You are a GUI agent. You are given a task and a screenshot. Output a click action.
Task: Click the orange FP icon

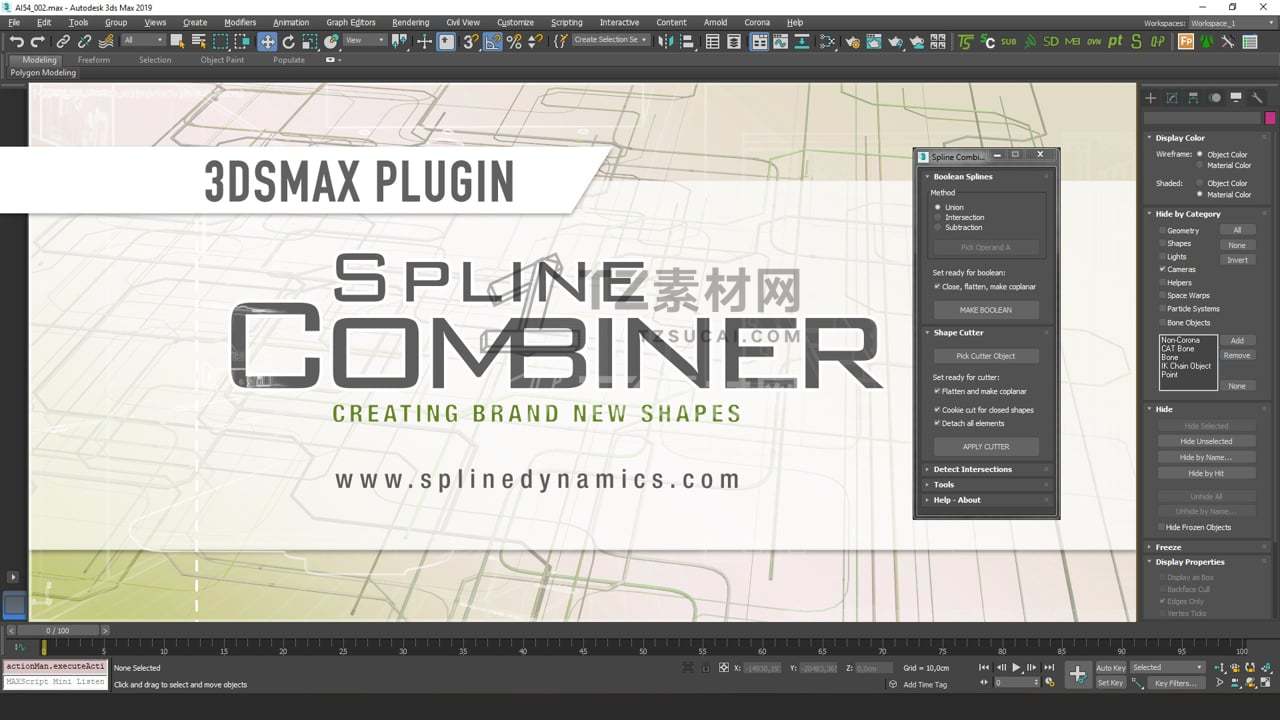tap(1185, 41)
